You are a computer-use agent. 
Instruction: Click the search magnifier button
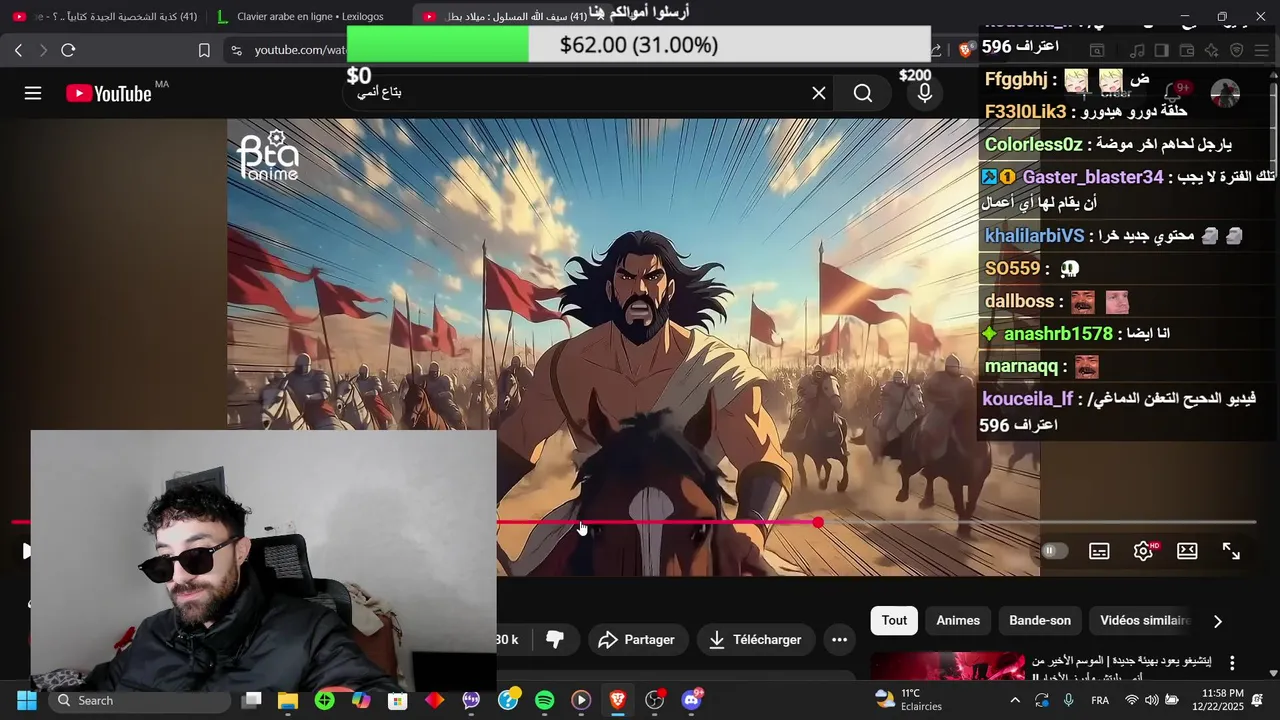pyautogui.click(x=863, y=93)
